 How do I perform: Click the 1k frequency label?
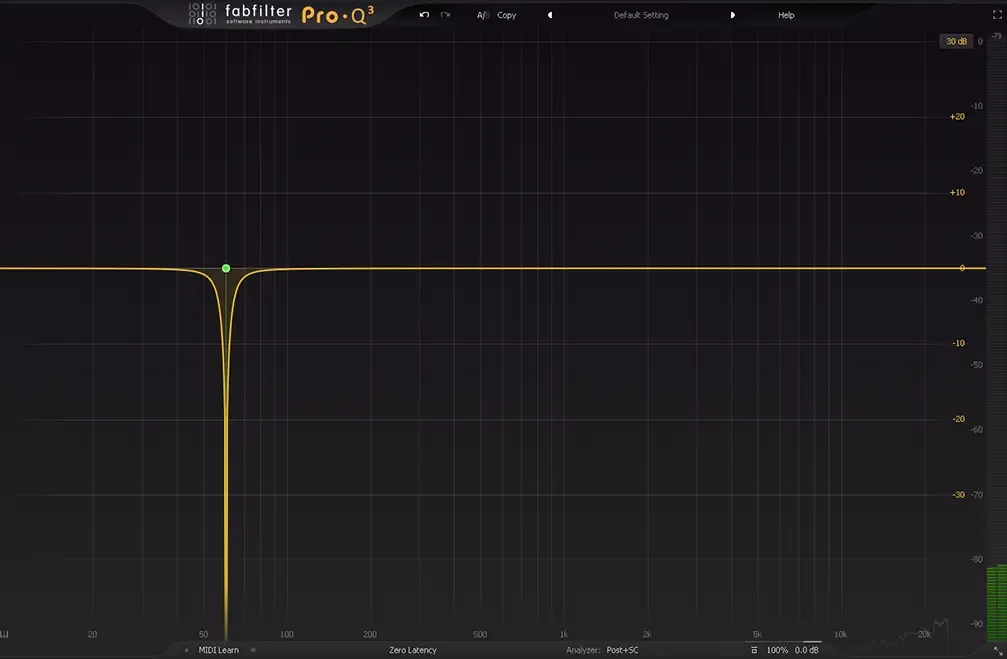point(563,635)
